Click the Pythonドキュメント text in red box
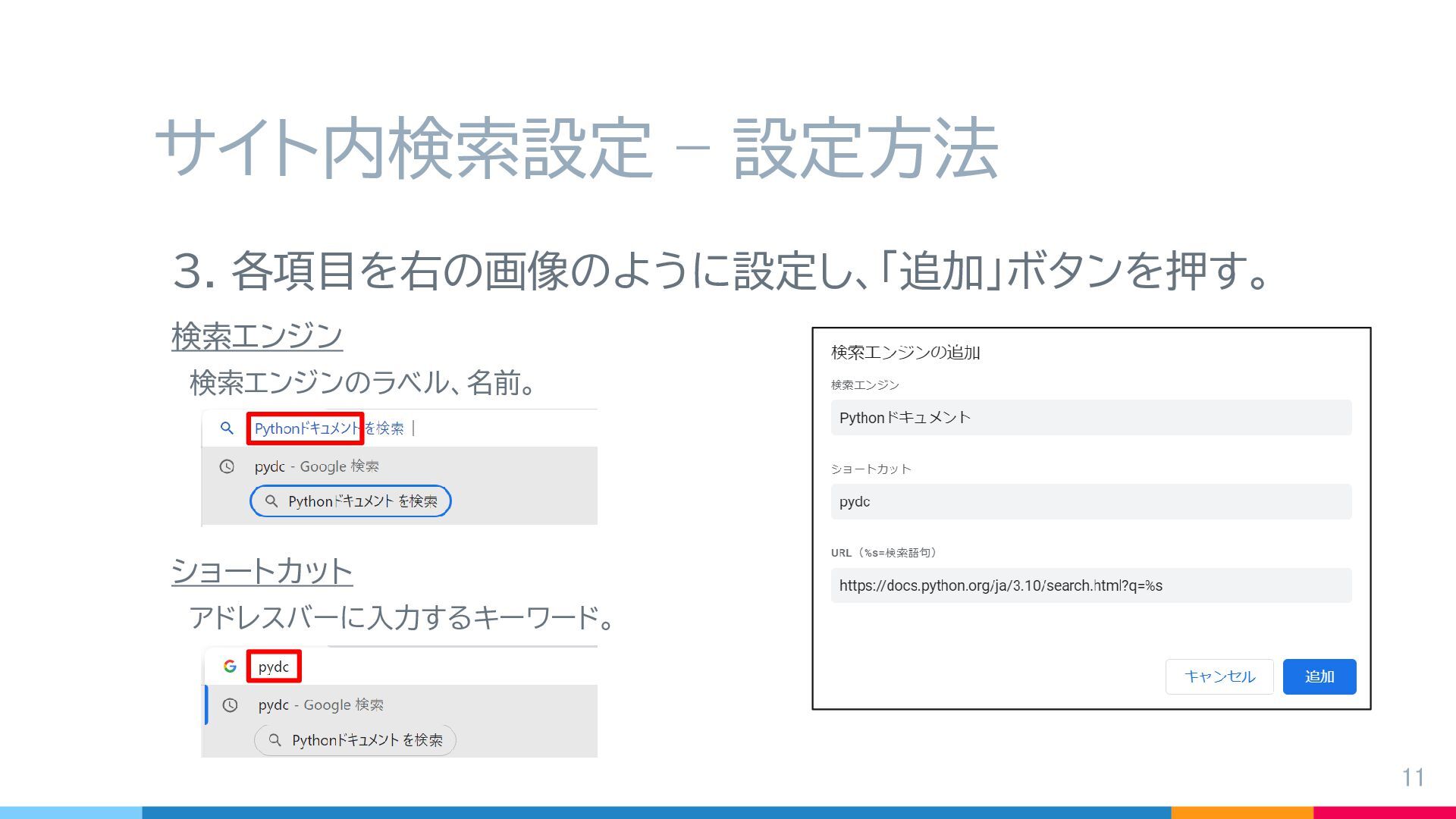 point(306,428)
